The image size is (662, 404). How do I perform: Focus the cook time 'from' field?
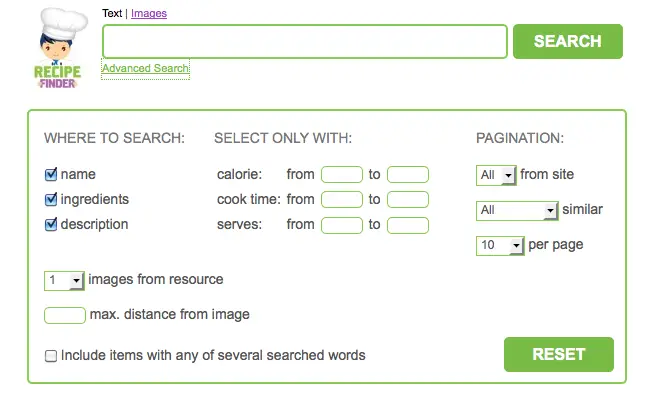coord(342,200)
